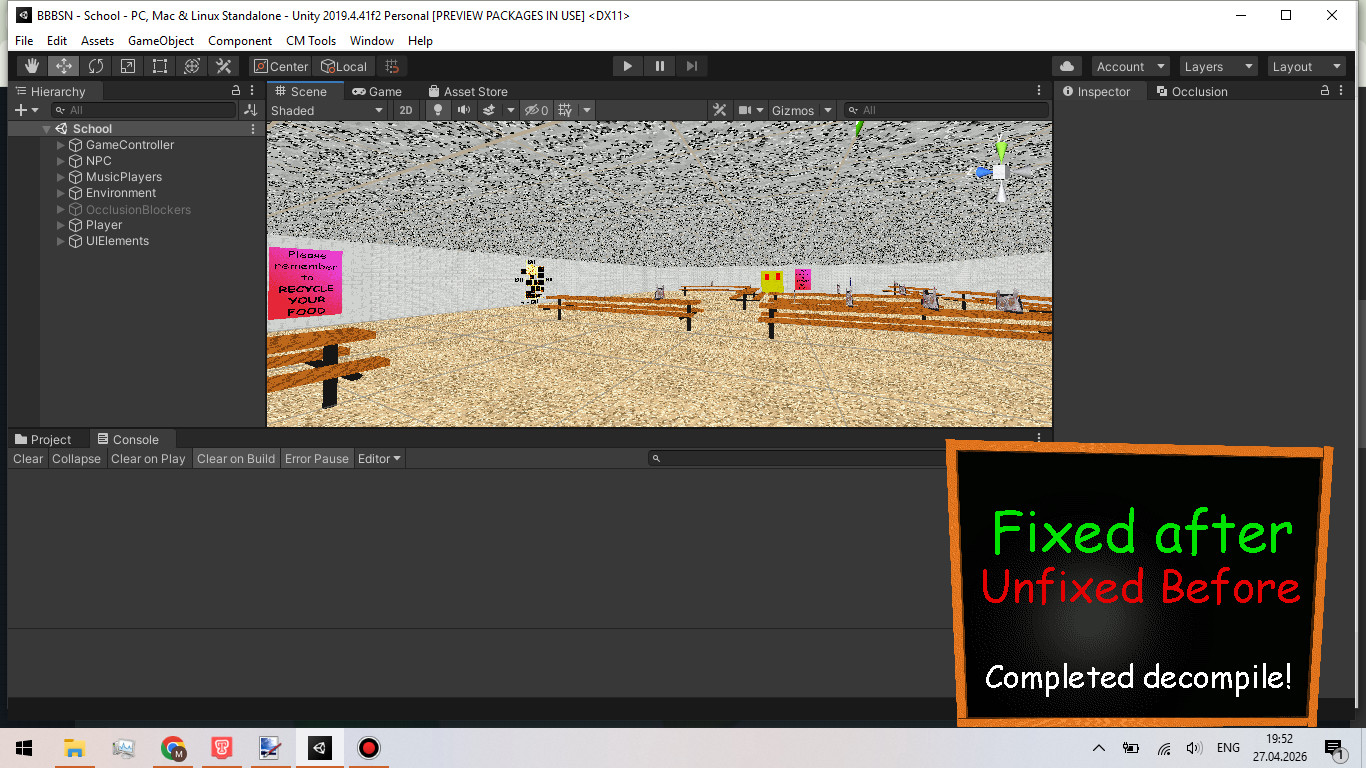The width and height of the screenshot is (1366, 768).
Task: Select the Hand tool in the toolbar
Action: point(32,66)
